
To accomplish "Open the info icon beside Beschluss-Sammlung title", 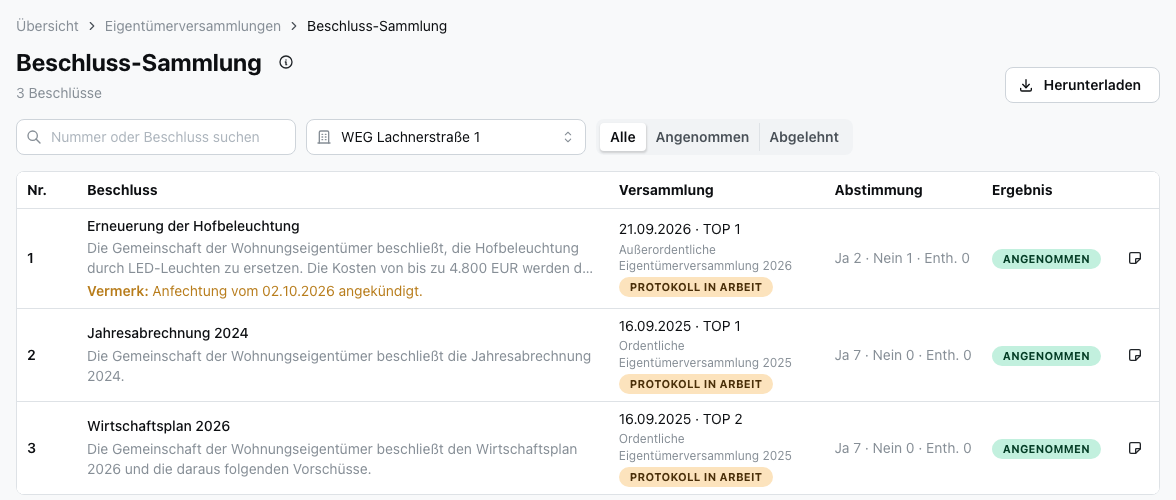I will coord(286,62).
